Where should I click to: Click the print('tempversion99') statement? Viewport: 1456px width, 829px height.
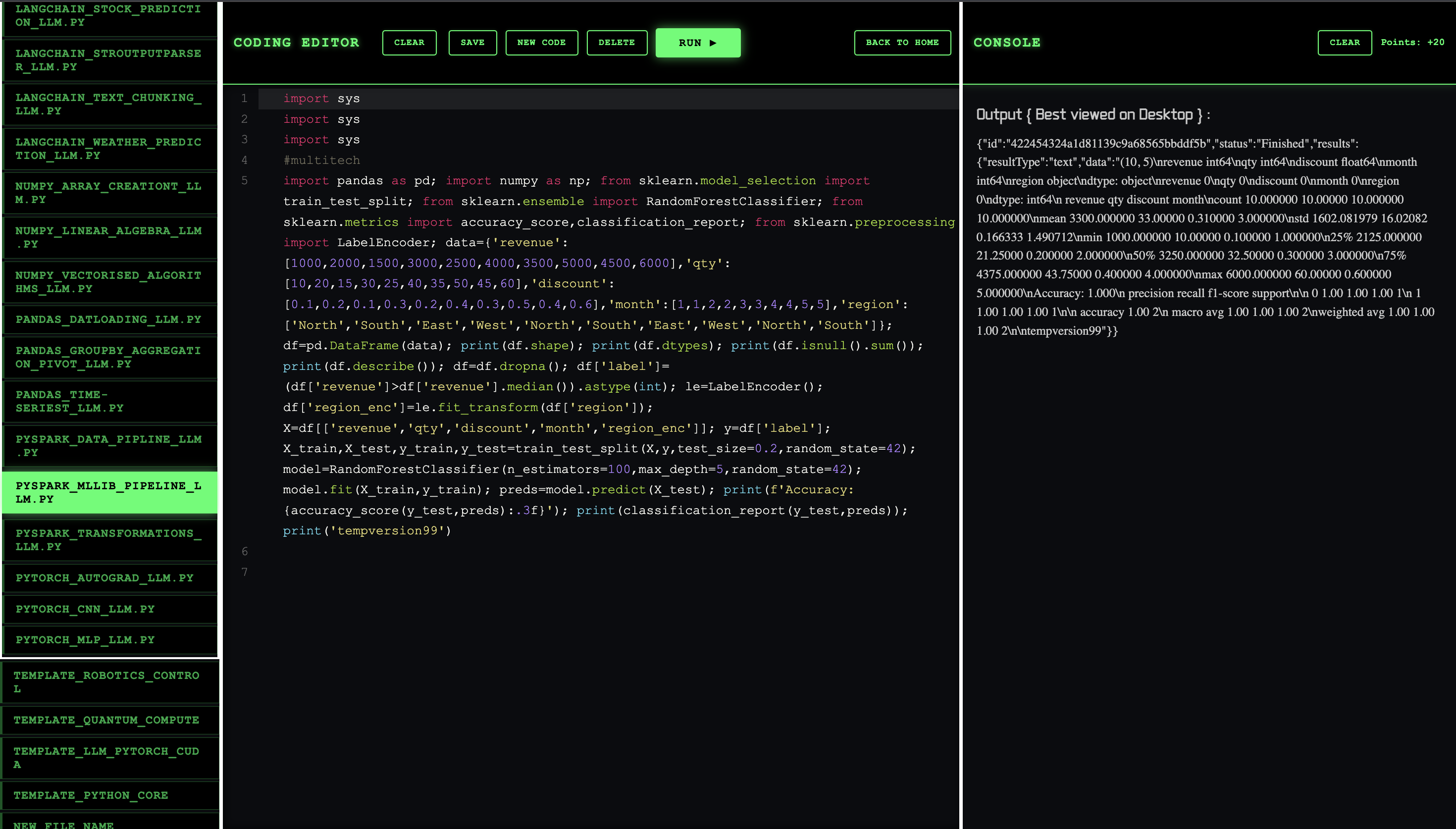click(367, 531)
